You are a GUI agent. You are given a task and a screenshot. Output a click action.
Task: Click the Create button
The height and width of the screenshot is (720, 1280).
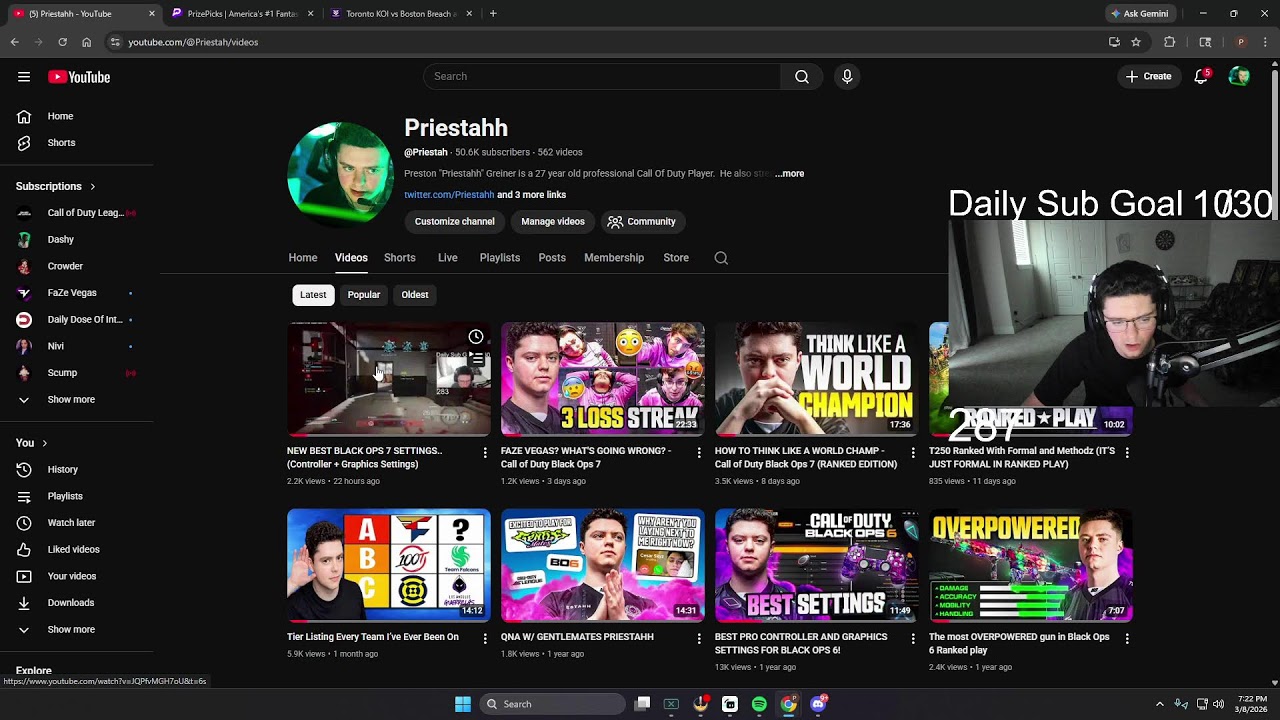(1148, 77)
